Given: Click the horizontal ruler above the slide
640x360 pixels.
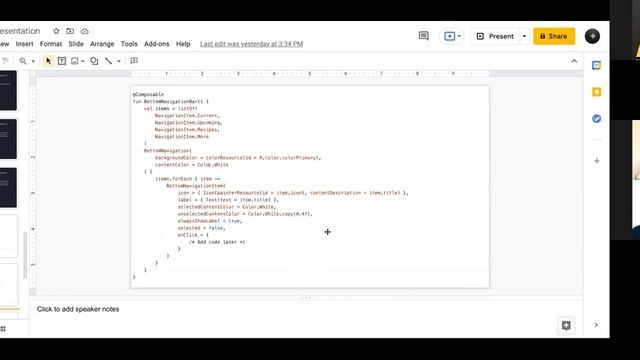Looking at the screenshot, I should [310, 73].
